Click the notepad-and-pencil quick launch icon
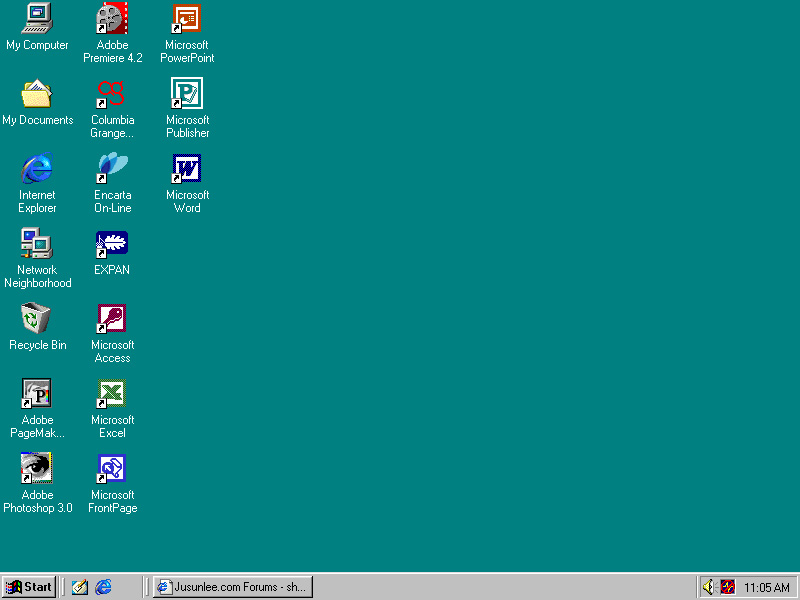 pyautogui.click(x=80, y=587)
